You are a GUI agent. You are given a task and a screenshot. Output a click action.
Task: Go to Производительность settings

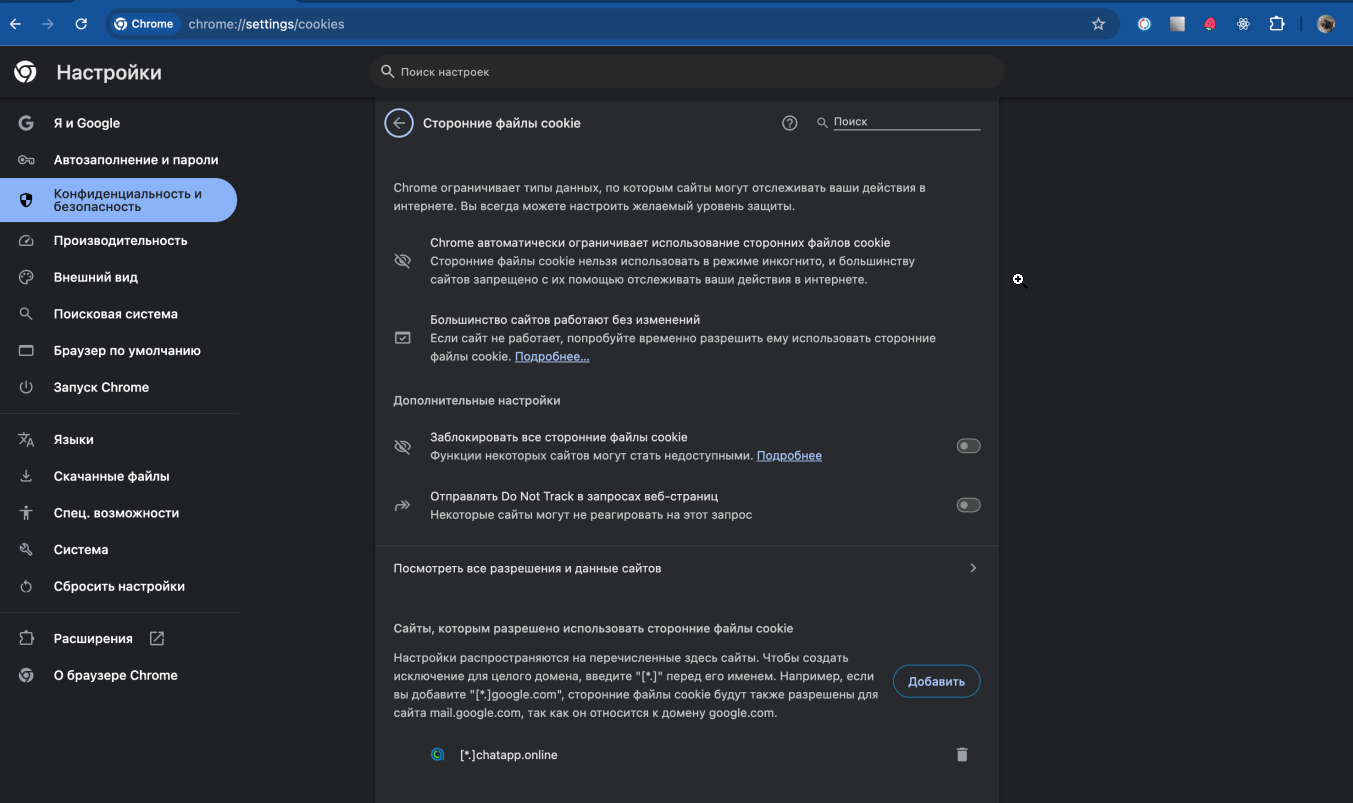(120, 241)
